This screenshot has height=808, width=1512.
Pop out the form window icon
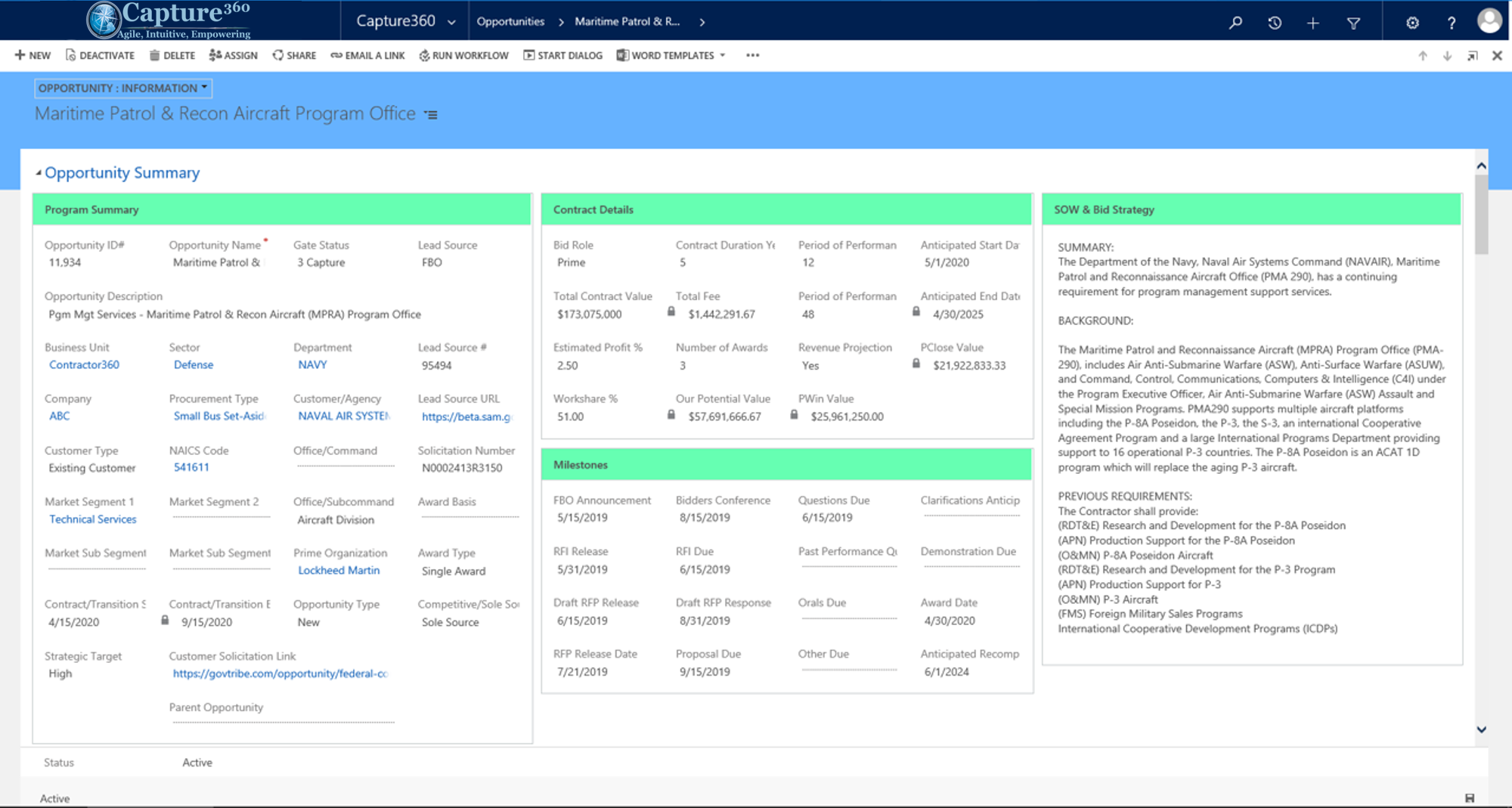pyautogui.click(x=1473, y=56)
